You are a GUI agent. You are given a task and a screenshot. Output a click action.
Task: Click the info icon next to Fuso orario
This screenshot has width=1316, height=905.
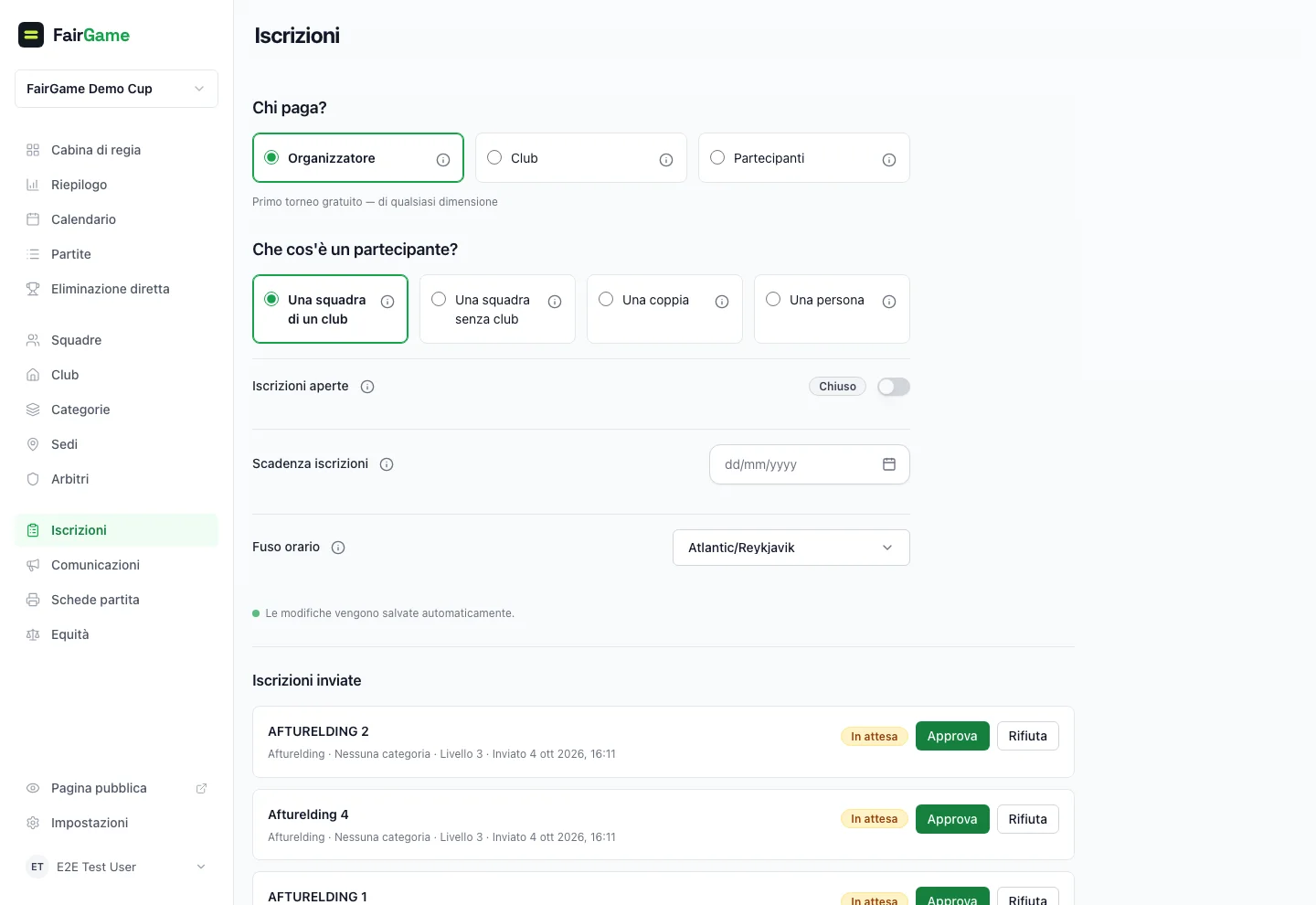(x=338, y=548)
